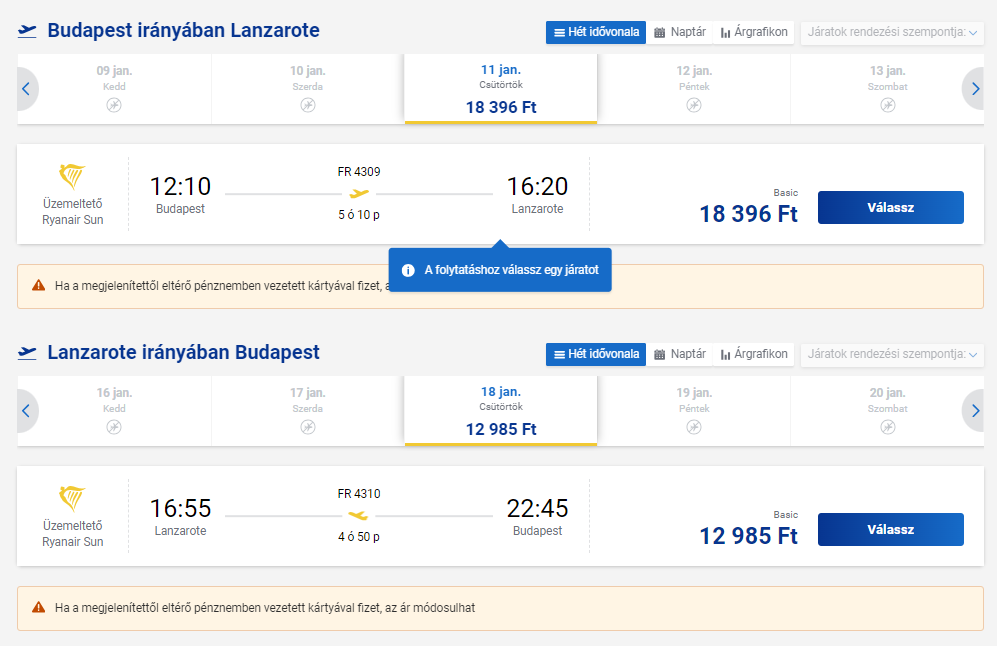Click previous week arrow for return flights
This screenshot has width=997, height=646.
(27, 411)
